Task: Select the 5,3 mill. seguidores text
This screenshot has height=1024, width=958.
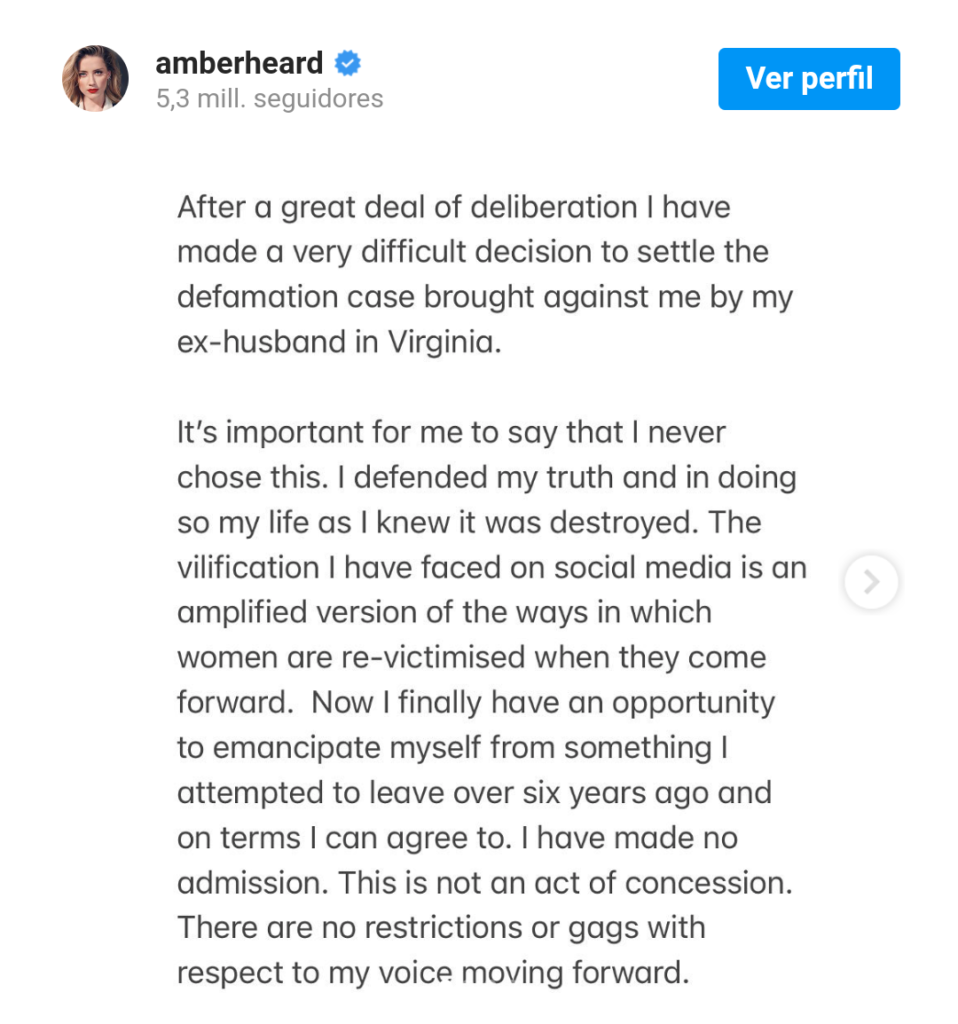Action: coord(270,99)
